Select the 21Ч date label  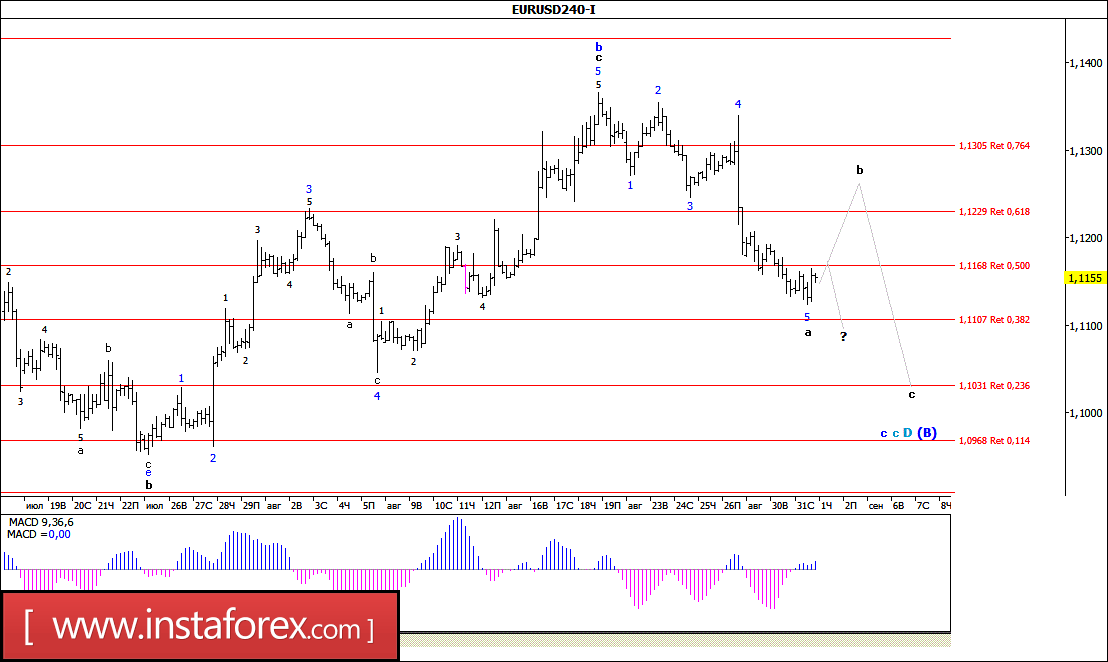click(106, 506)
